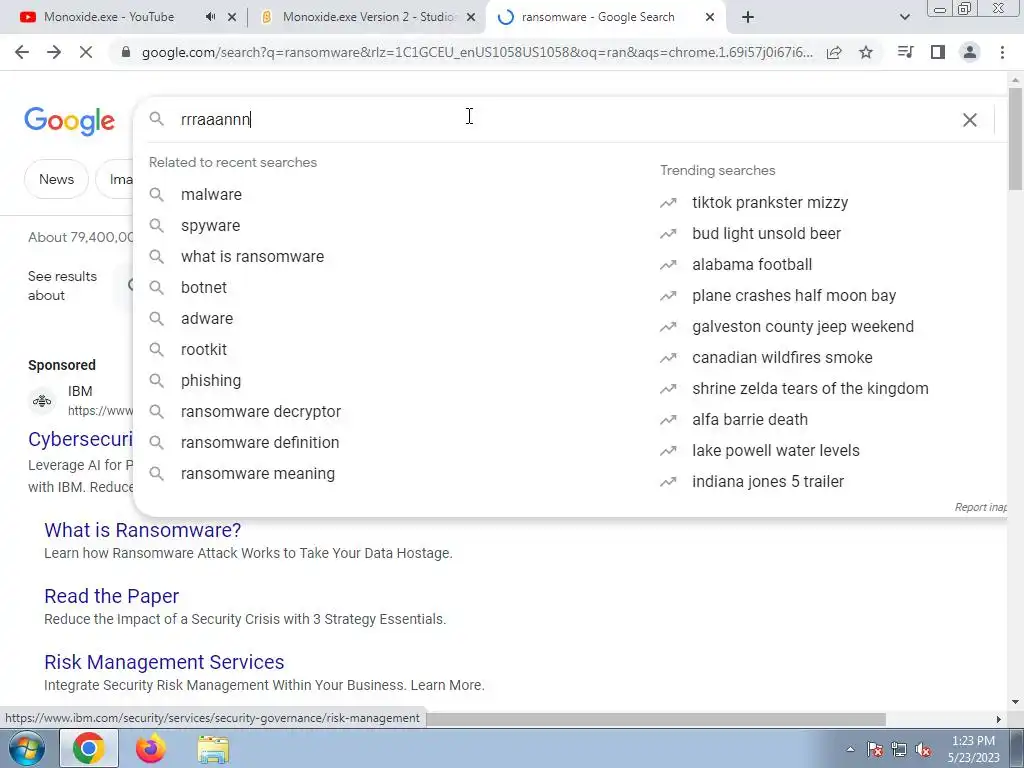Switch to Monoxide.exe YouTube tab
The height and width of the screenshot is (768, 1024).
click(109, 17)
